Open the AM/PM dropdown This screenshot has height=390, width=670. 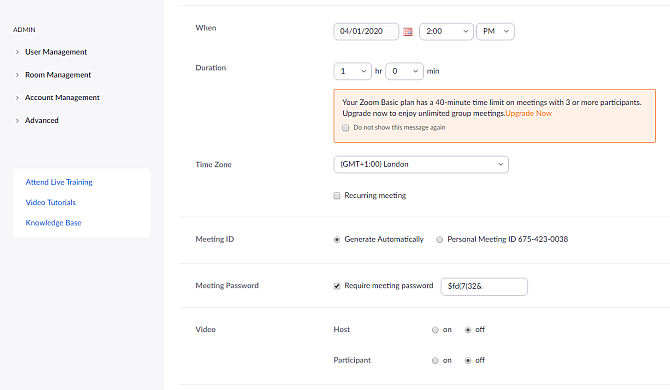(x=495, y=32)
